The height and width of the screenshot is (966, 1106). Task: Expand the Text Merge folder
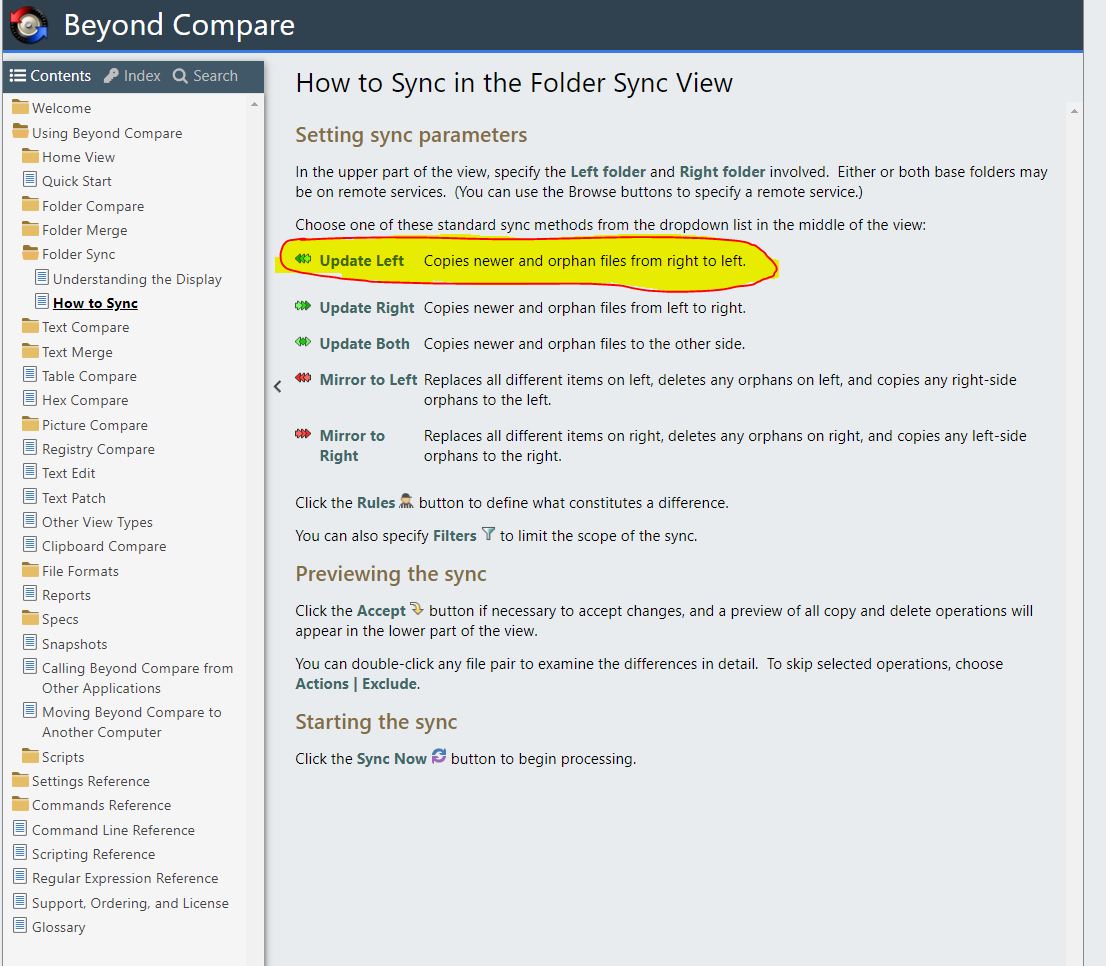coord(67,352)
